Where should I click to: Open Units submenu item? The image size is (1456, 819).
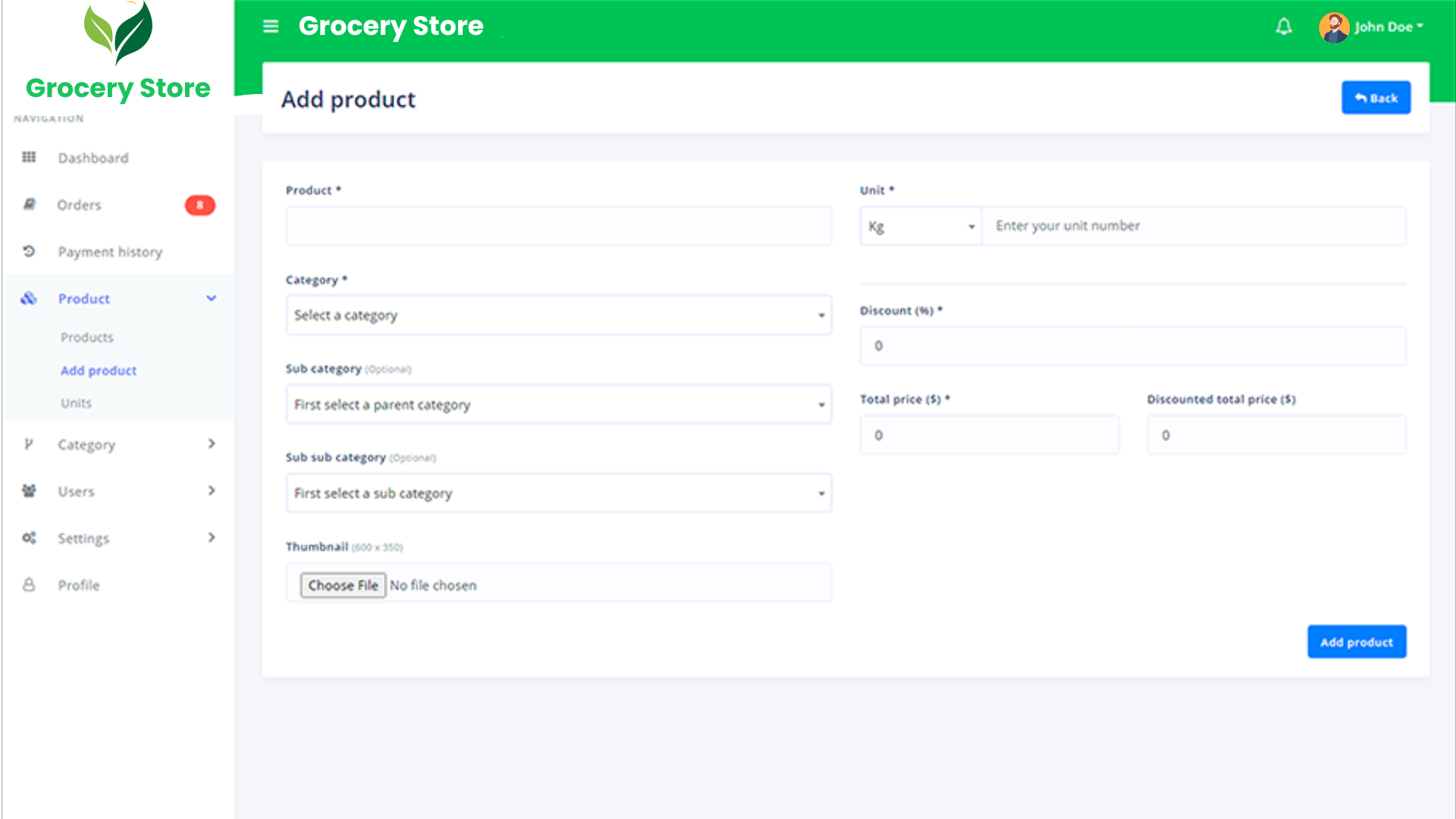click(x=76, y=403)
